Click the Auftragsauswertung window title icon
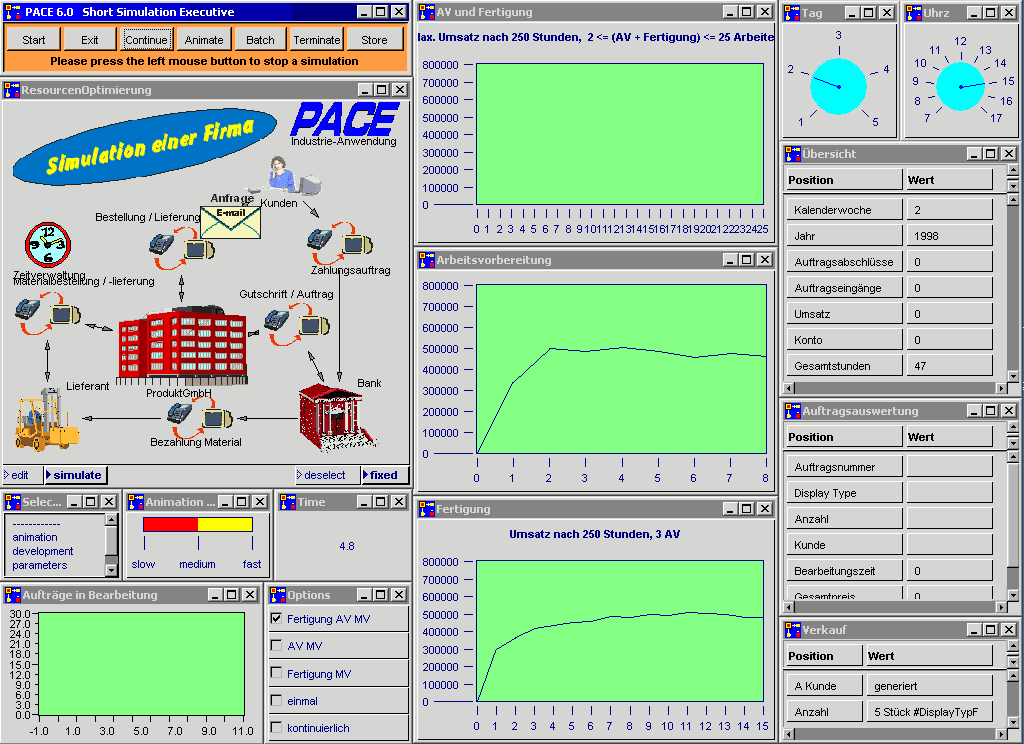This screenshot has width=1024, height=744. pos(792,411)
